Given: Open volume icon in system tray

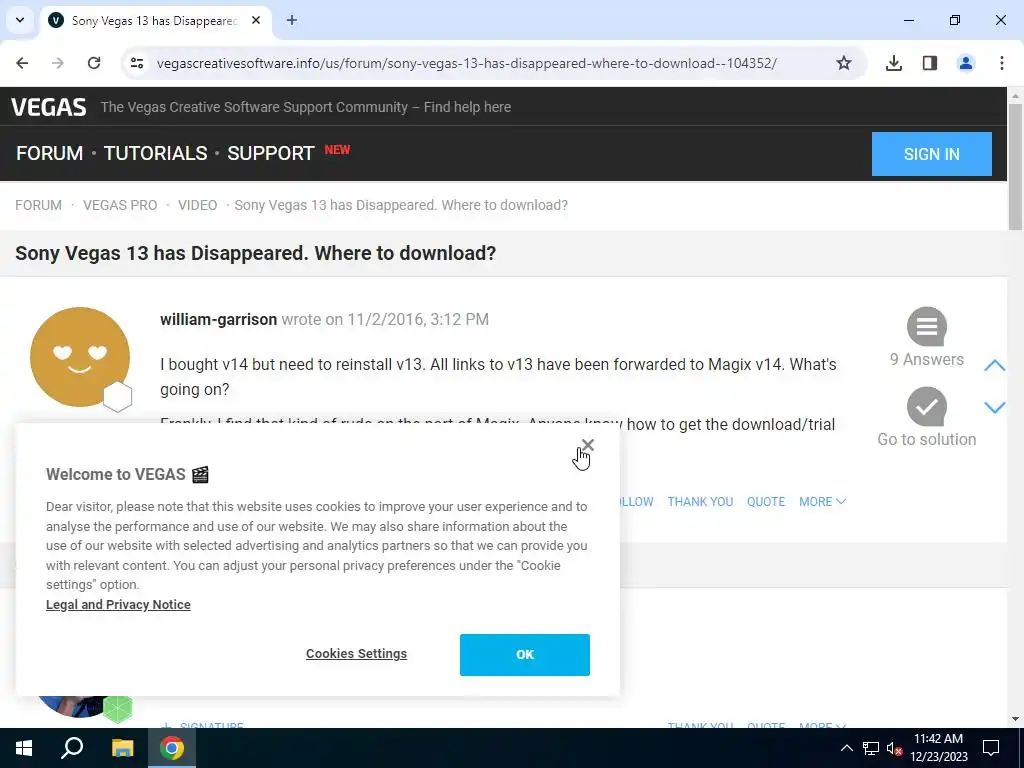Looking at the screenshot, I should [x=894, y=748].
